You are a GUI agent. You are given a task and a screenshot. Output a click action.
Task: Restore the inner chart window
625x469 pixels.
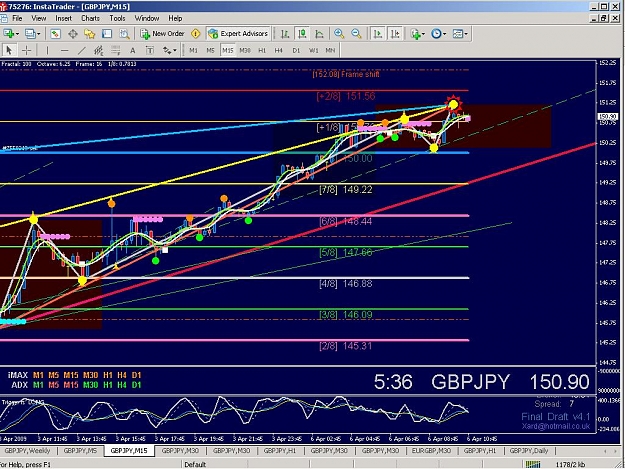coord(604,18)
